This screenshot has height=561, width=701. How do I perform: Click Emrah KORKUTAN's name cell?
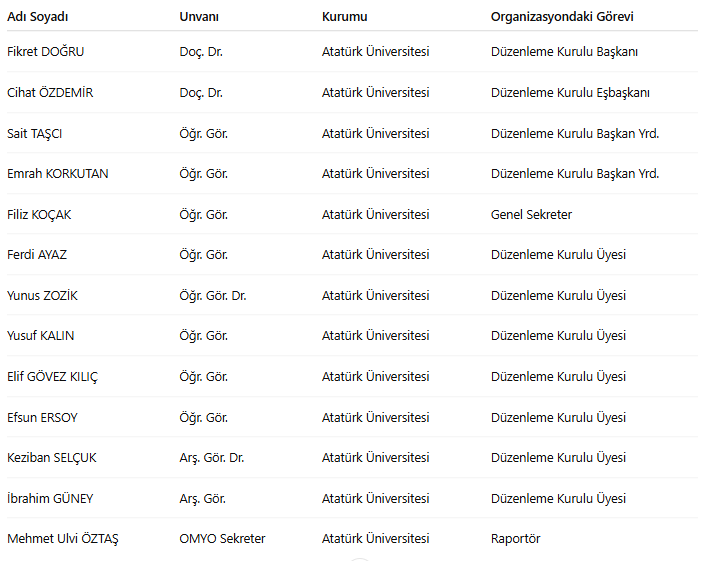point(58,174)
